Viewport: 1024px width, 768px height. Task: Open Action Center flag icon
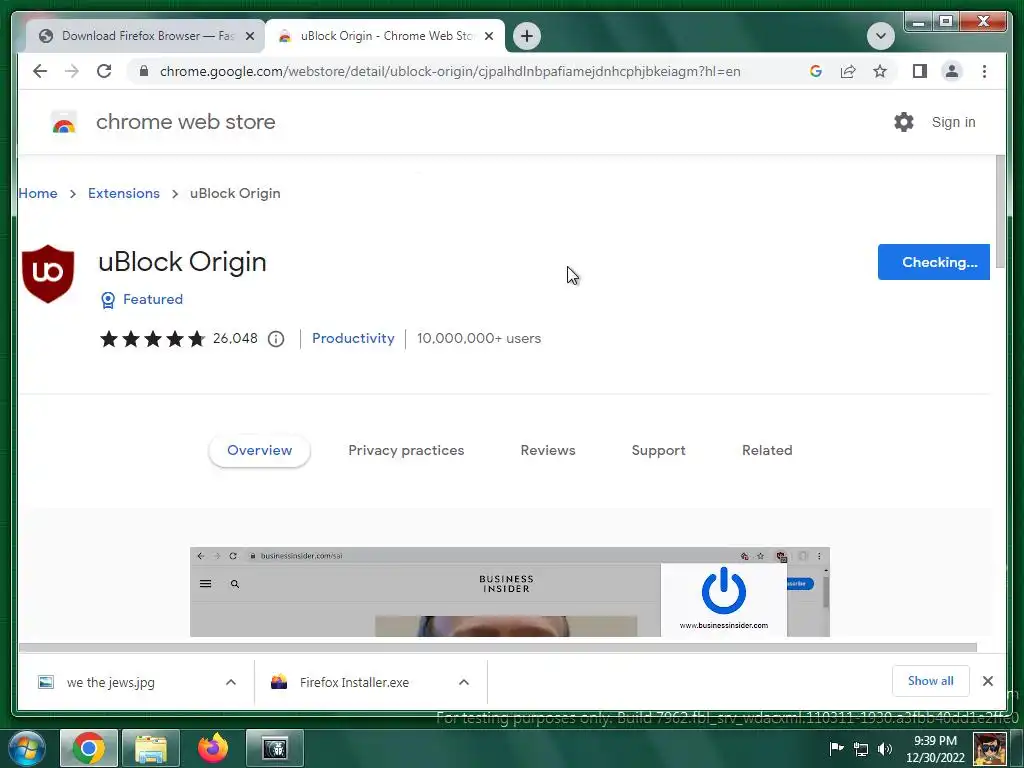837,749
